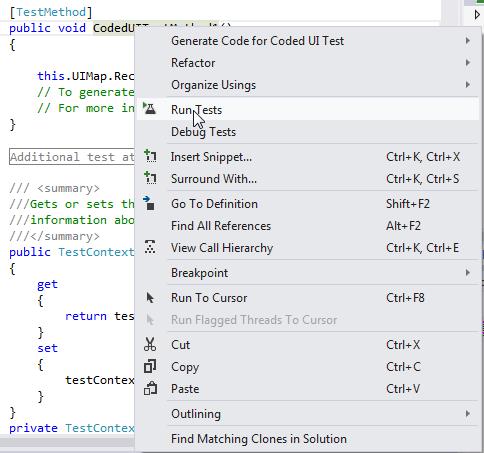Click the scissors Cut icon
The height and width of the screenshot is (453, 484).
pyautogui.click(x=150, y=344)
